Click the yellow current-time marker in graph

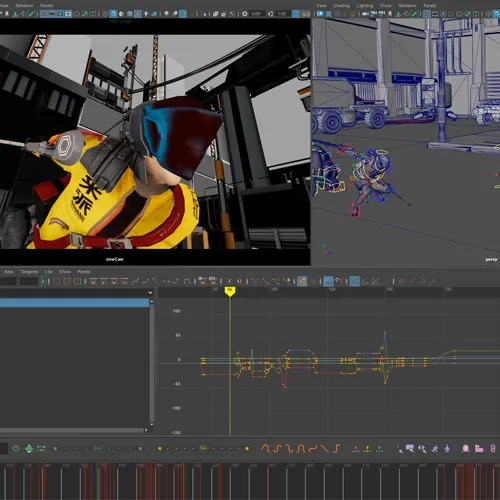click(x=229, y=291)
